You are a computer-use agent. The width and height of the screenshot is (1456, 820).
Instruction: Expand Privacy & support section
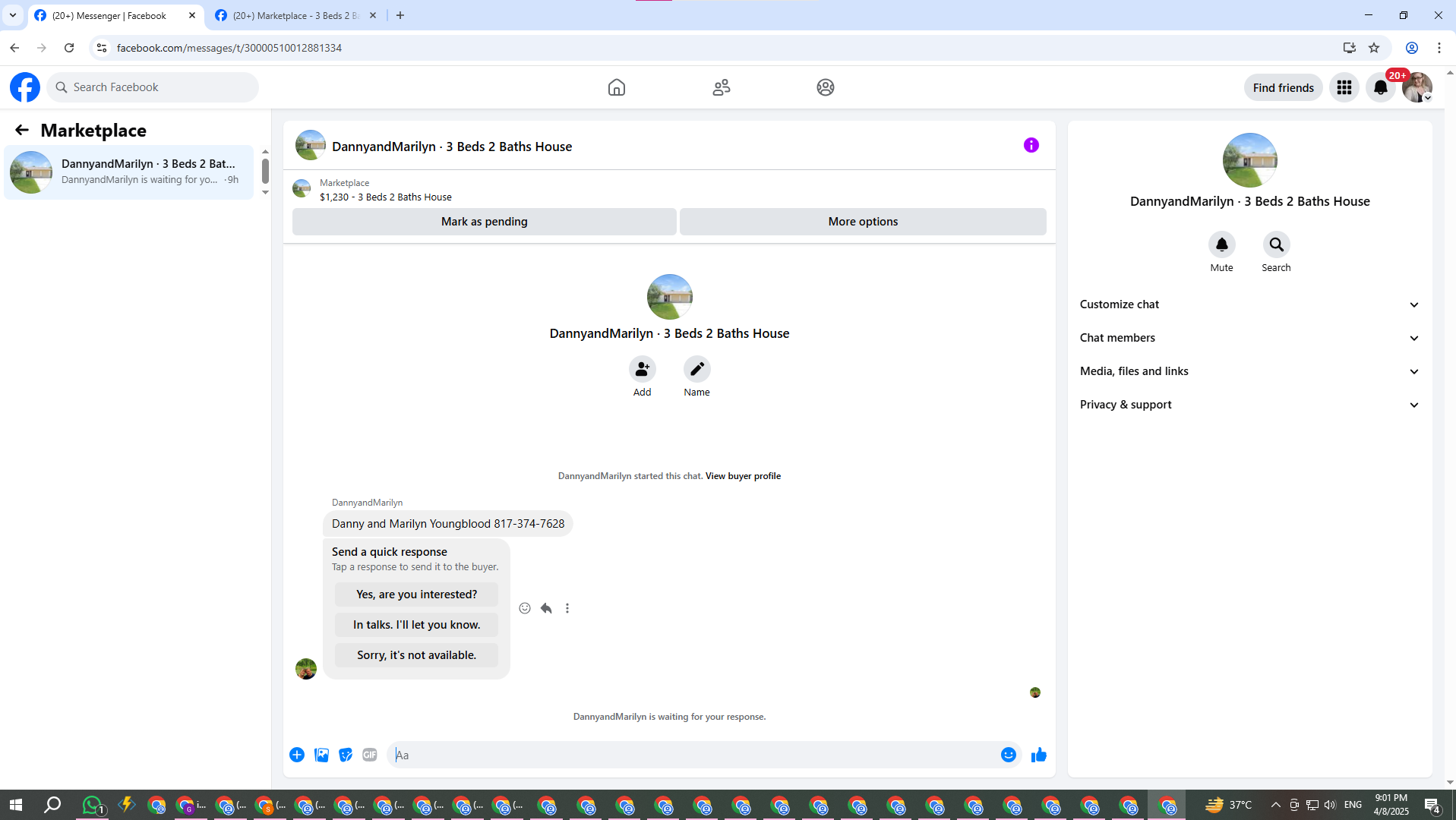point(1249,405)
